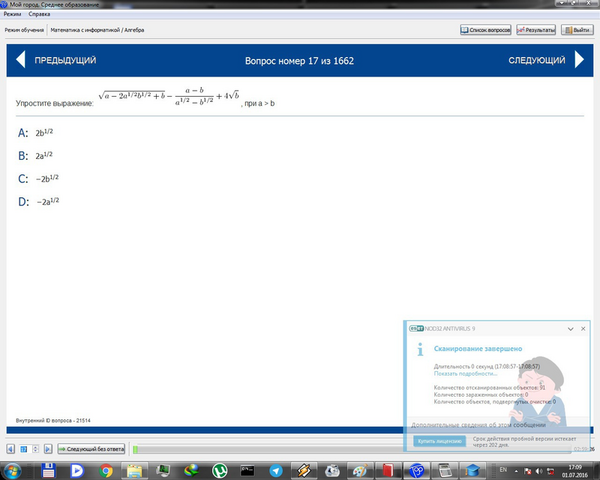The image size is (600, 480).
Task: Click the small next-question arrow in the bottom bar
Action: (x=48, y=449)
